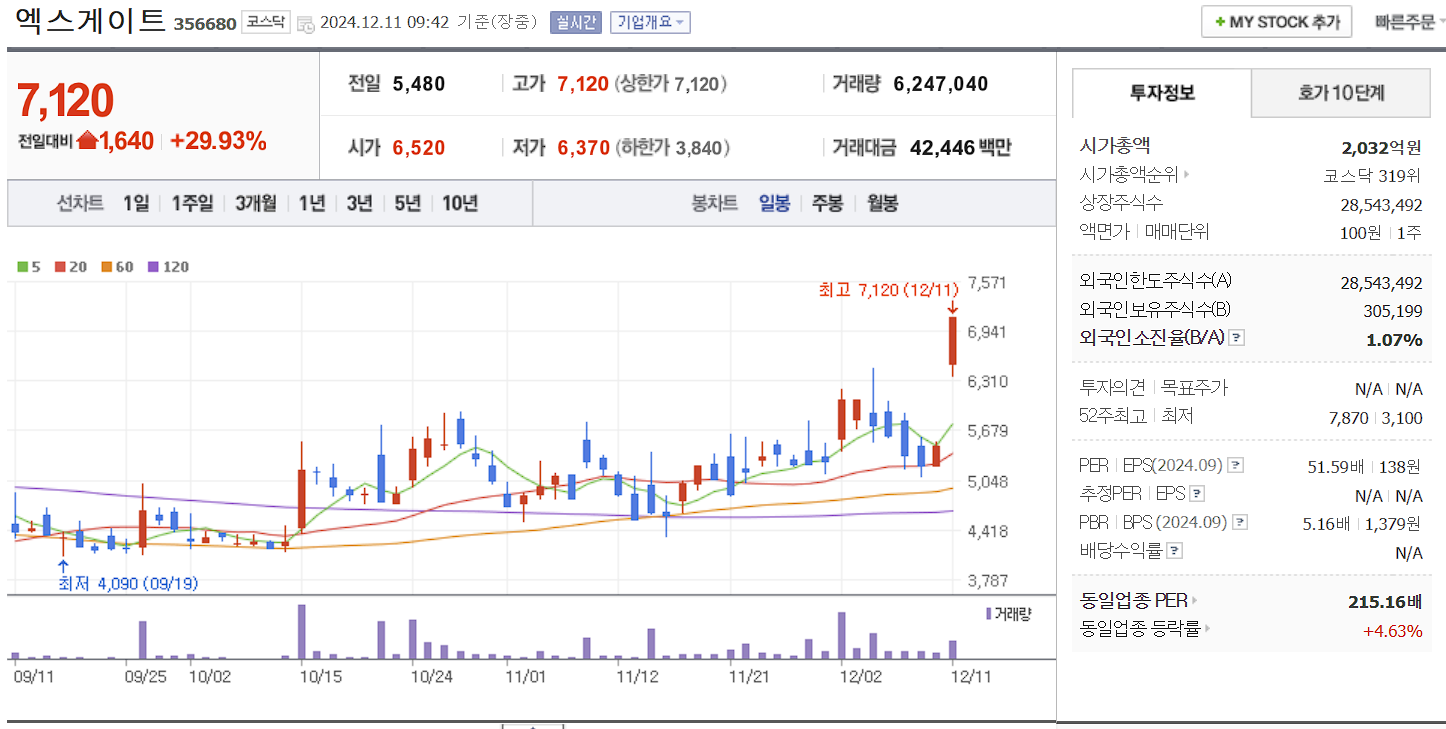Open the 추정PER help icon
This screenshot has height=729, width=1446.
[x=1197, y=493]
